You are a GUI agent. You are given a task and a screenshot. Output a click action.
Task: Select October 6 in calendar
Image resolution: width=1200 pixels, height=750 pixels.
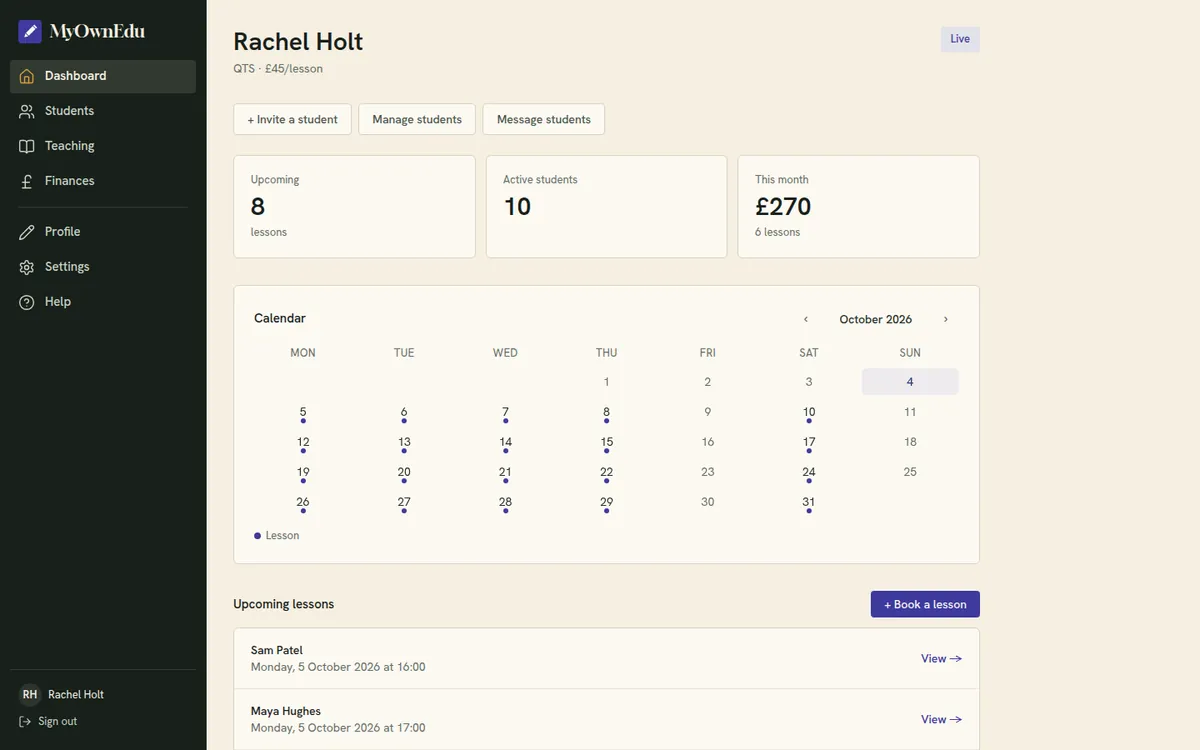404,412
